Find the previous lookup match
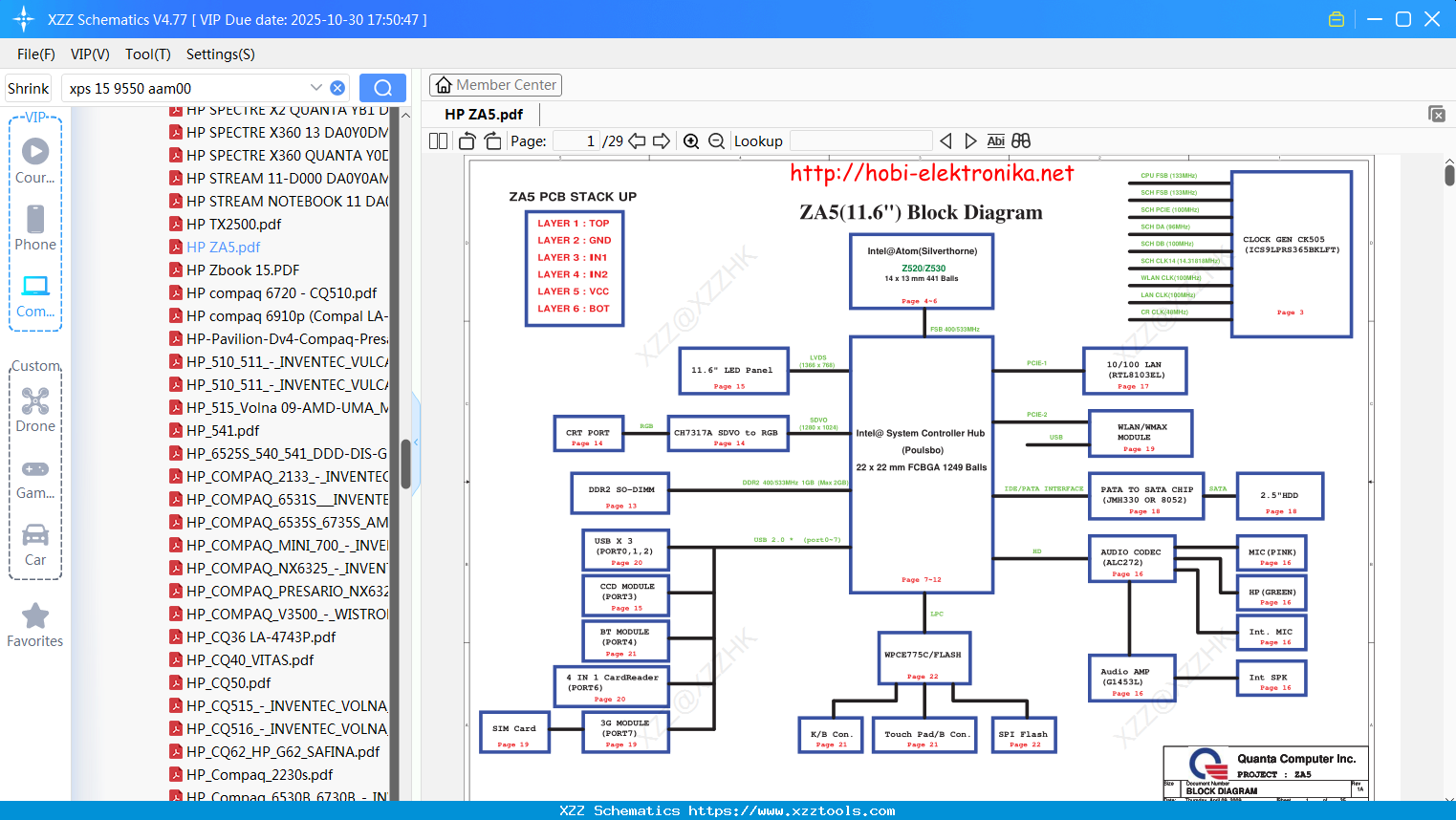This screenshot has width=1456, height=820. pos(945,141)
